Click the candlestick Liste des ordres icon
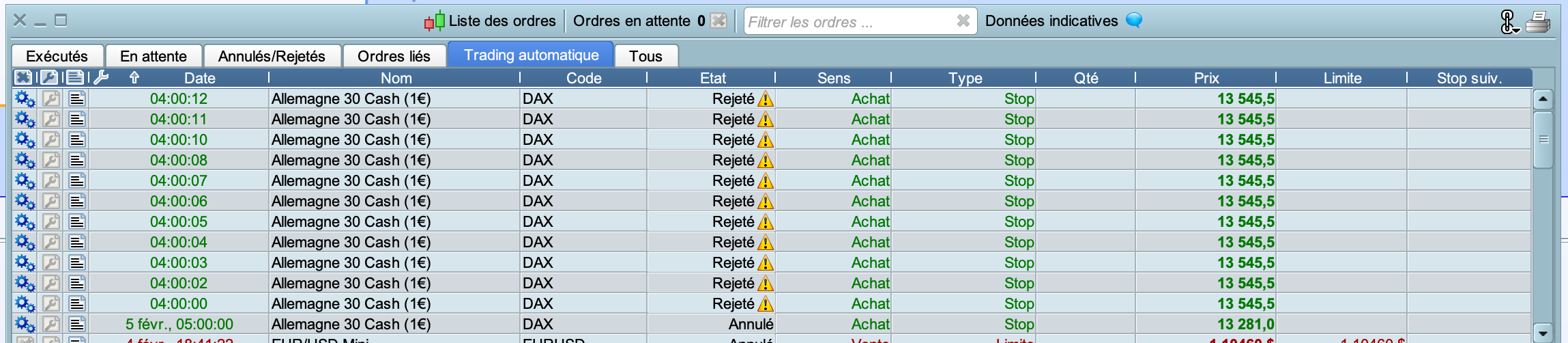Viewport: 1568px width, 343px height. (x=434, y=21)
